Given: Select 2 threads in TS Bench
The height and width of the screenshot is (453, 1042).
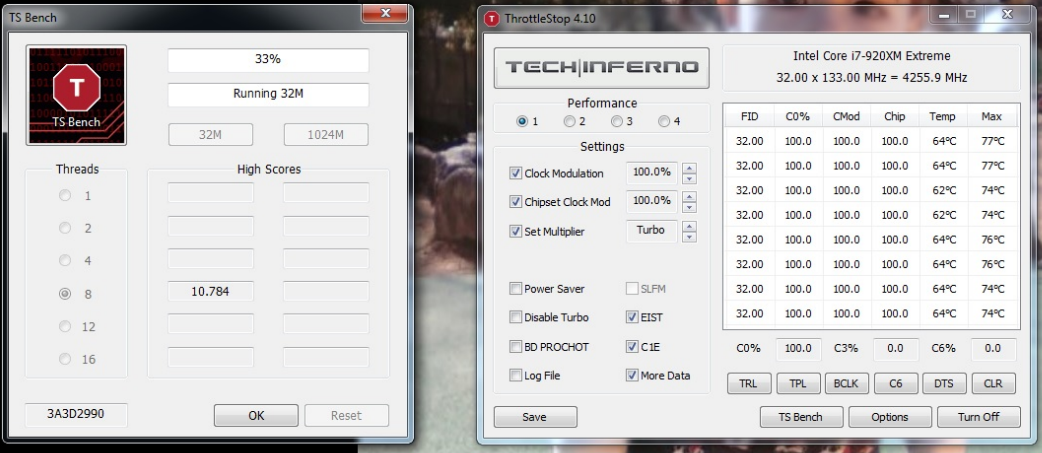Looking at the screenshot, I should coord(65,228).
